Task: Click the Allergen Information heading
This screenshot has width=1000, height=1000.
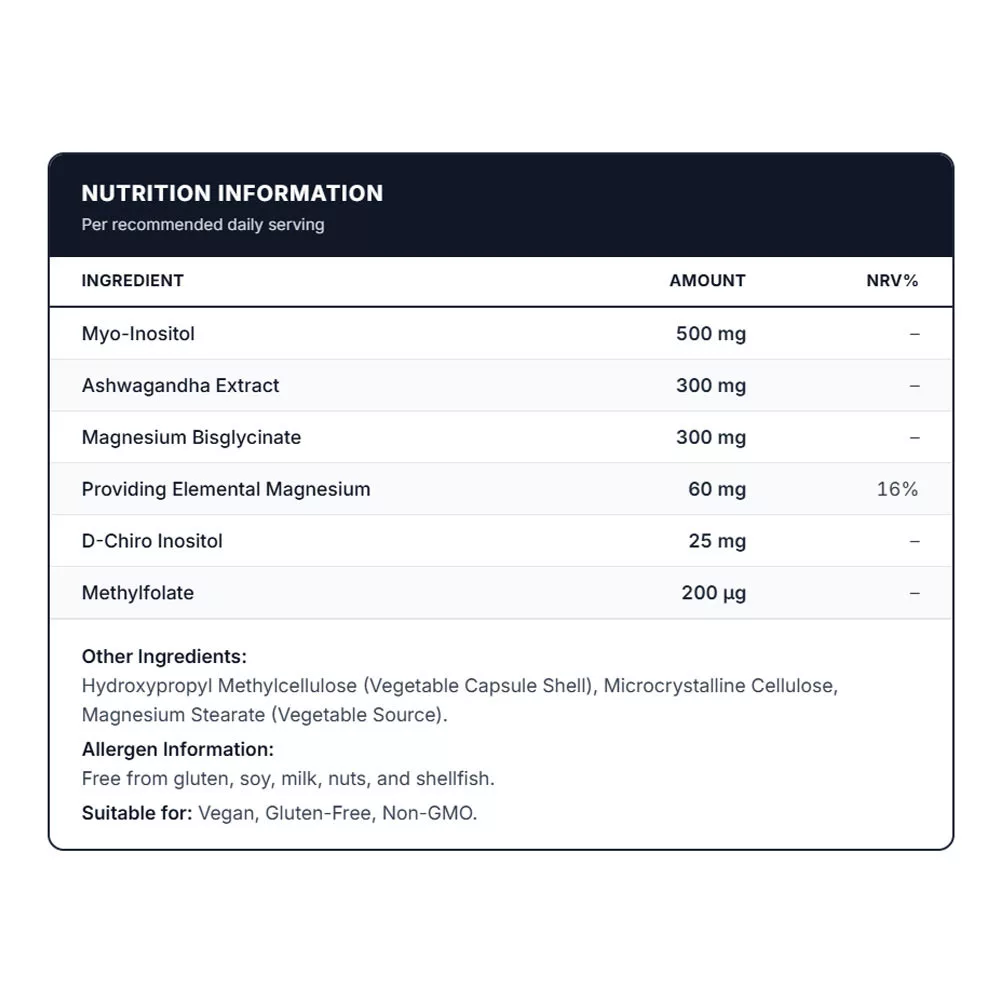Action: [x=178, y=749]
